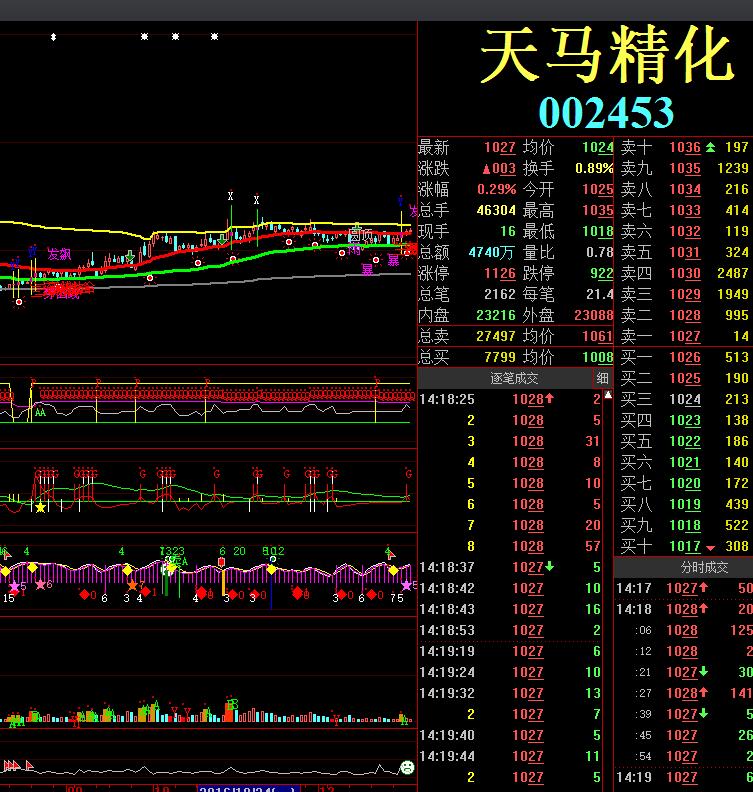This screenshot has height=792, width=753.
Task: Click the 买二 row volume 190
Action: click(737, 378)
